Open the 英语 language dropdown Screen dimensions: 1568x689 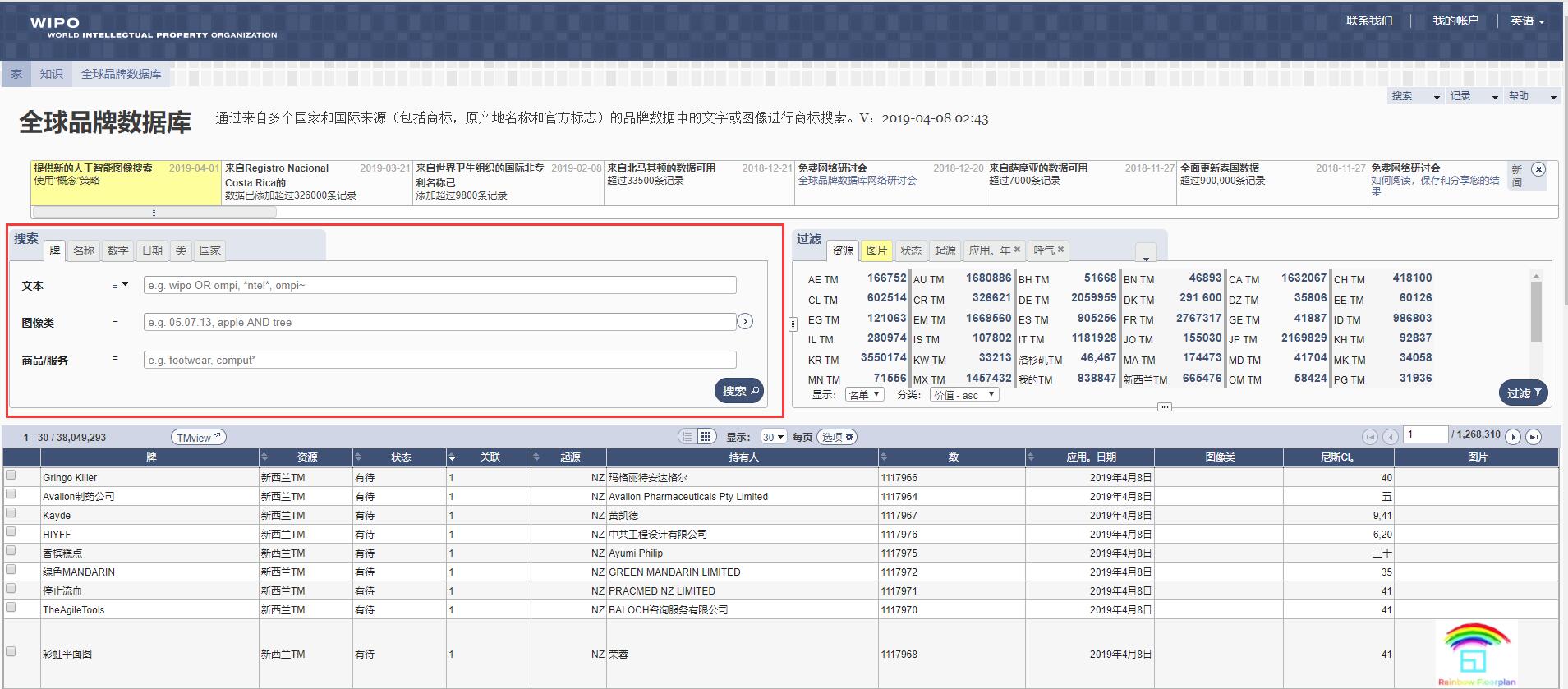pyautogui.click(x=1527, y=21)
